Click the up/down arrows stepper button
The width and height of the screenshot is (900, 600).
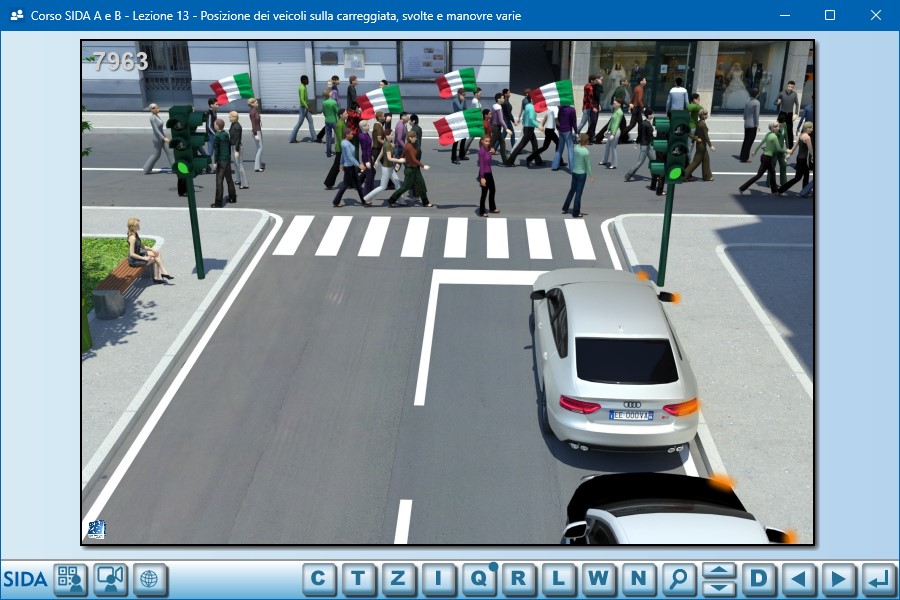pyautogui.click(x=719, y=578)
